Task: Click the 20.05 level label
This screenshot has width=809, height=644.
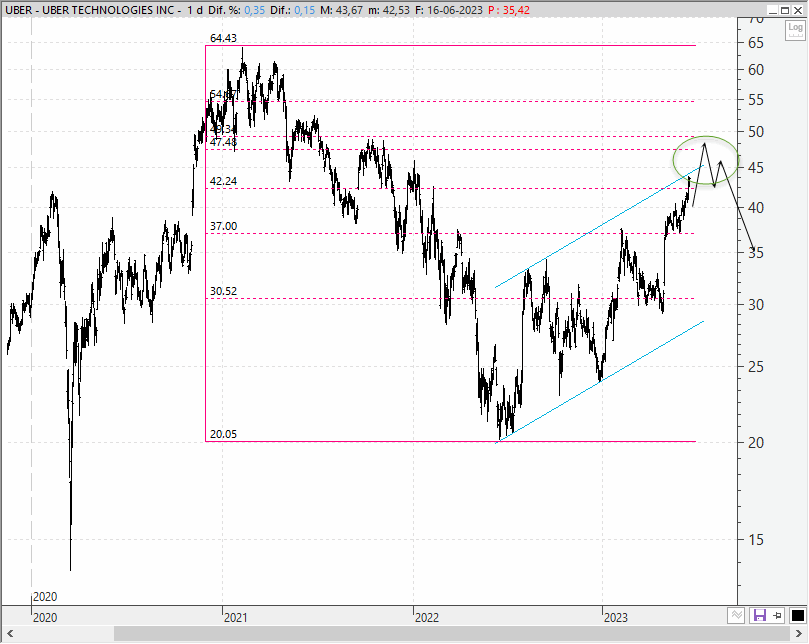Action: coord(223,434)
